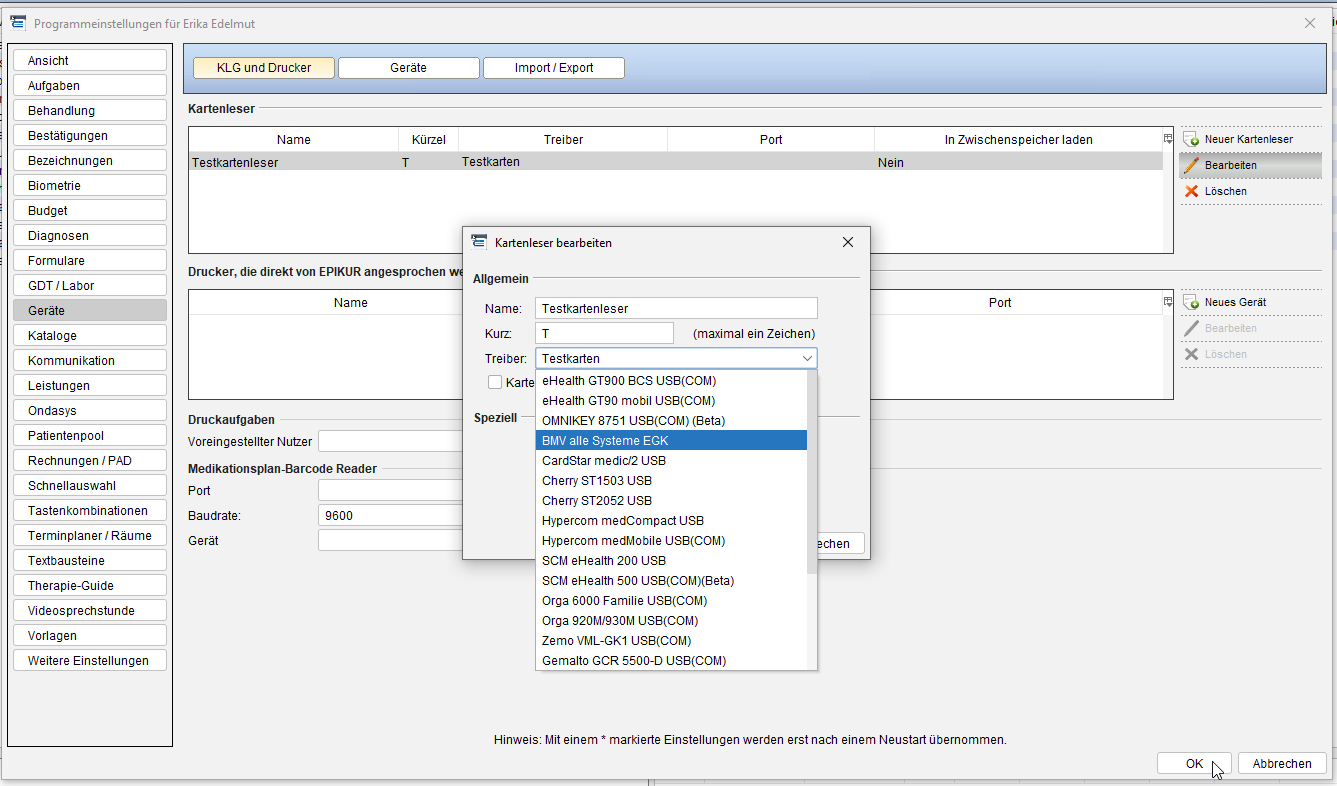Confirm settings with the OK button

coord(1194,763)
